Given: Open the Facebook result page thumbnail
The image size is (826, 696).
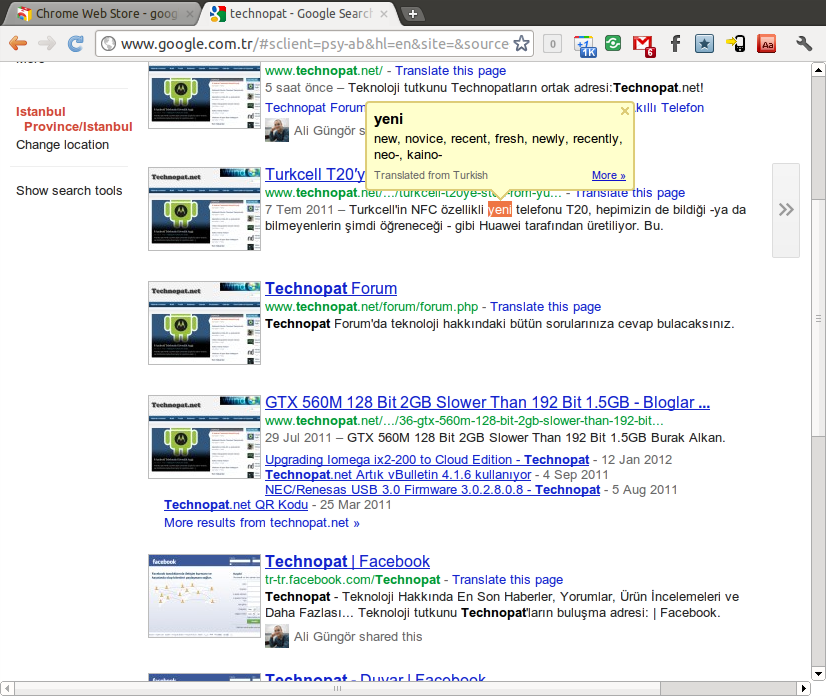Looking at the screenshot, I should pyautogui.click(x=204, y=596).
